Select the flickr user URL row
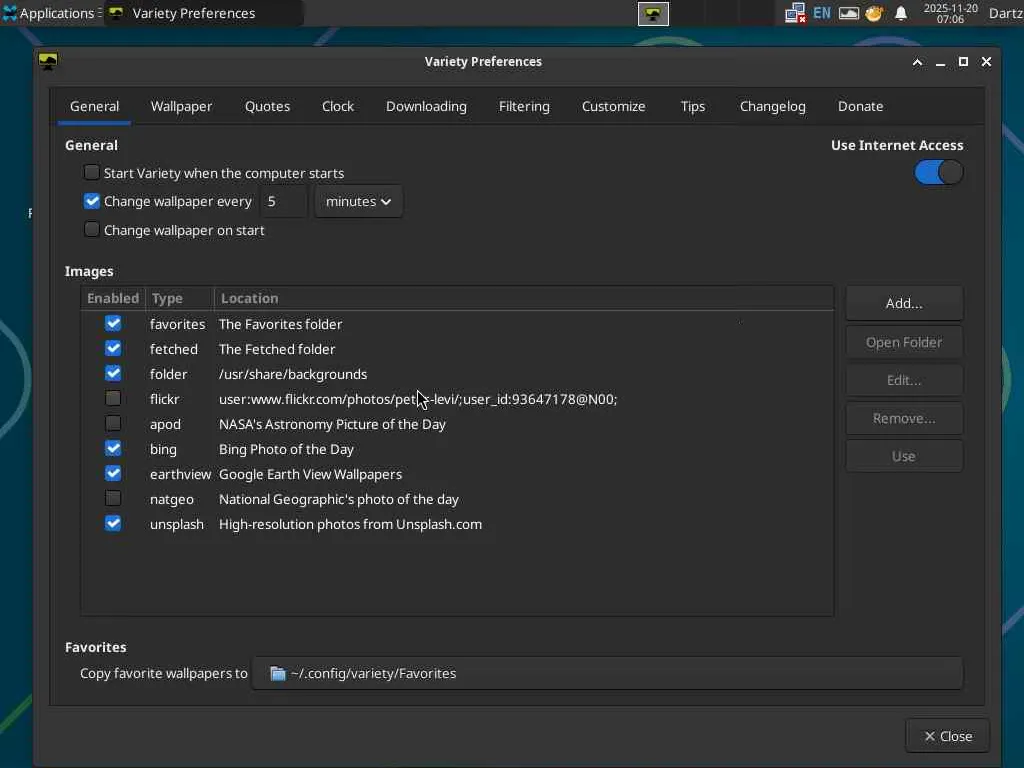Image resolution: width=1024 pixels, height=768 pixels. coord(457,399)
